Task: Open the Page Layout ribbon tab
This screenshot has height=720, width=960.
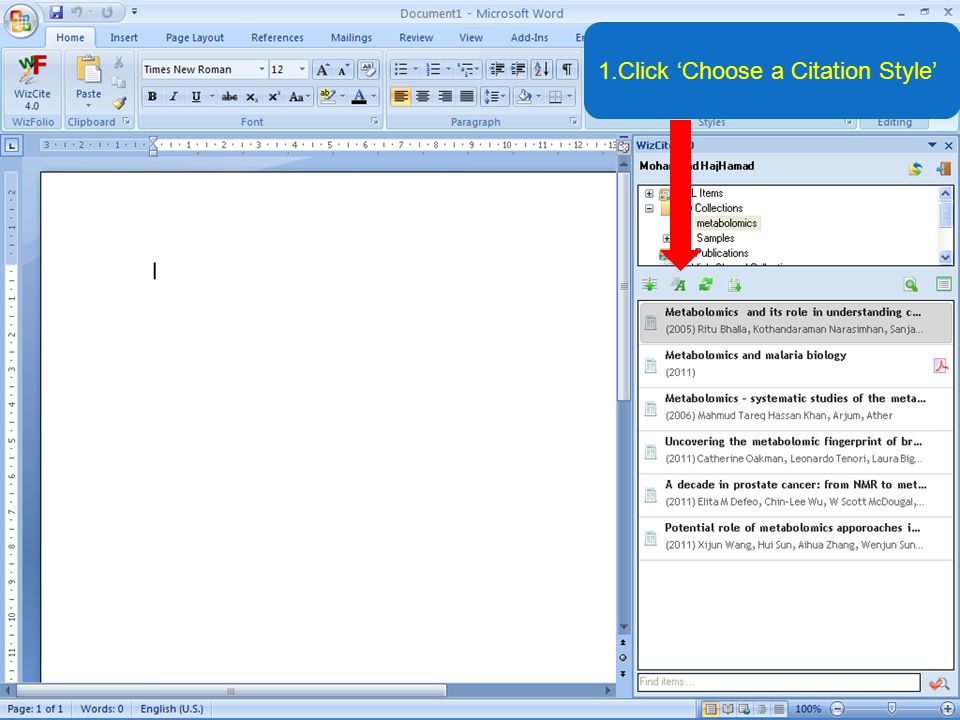Action: [195, 37]
